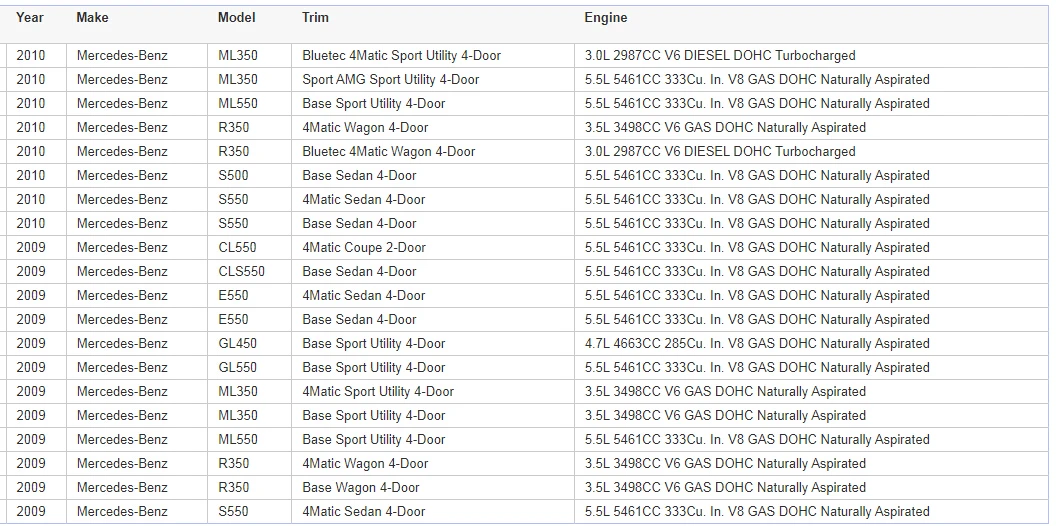The image size is (1056, 526).
Task: Select the 2009 CL550 year cell
Action: (x=36, y=248)
